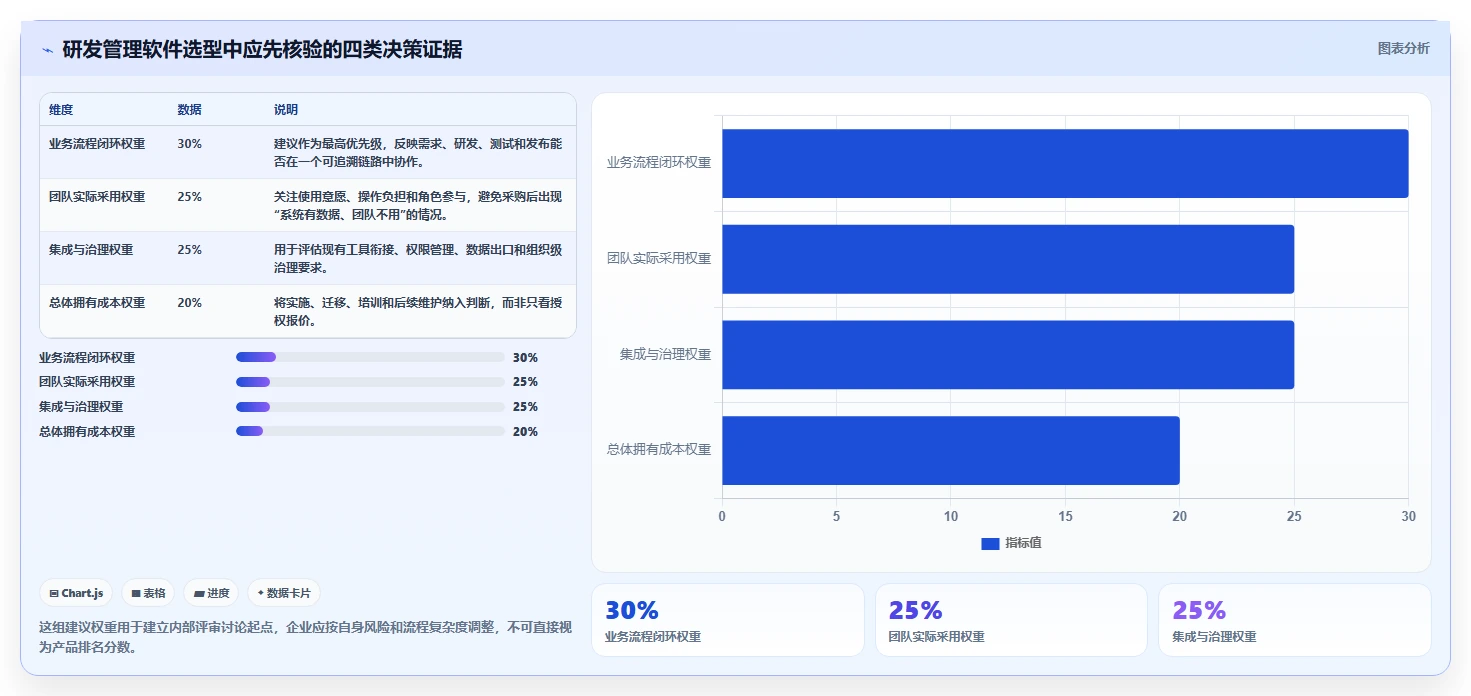The width and height of the screenshot is (1471, 696).
Task: Click the 25% table value for 集成与治理权重
Action: [x=189, y=250]
